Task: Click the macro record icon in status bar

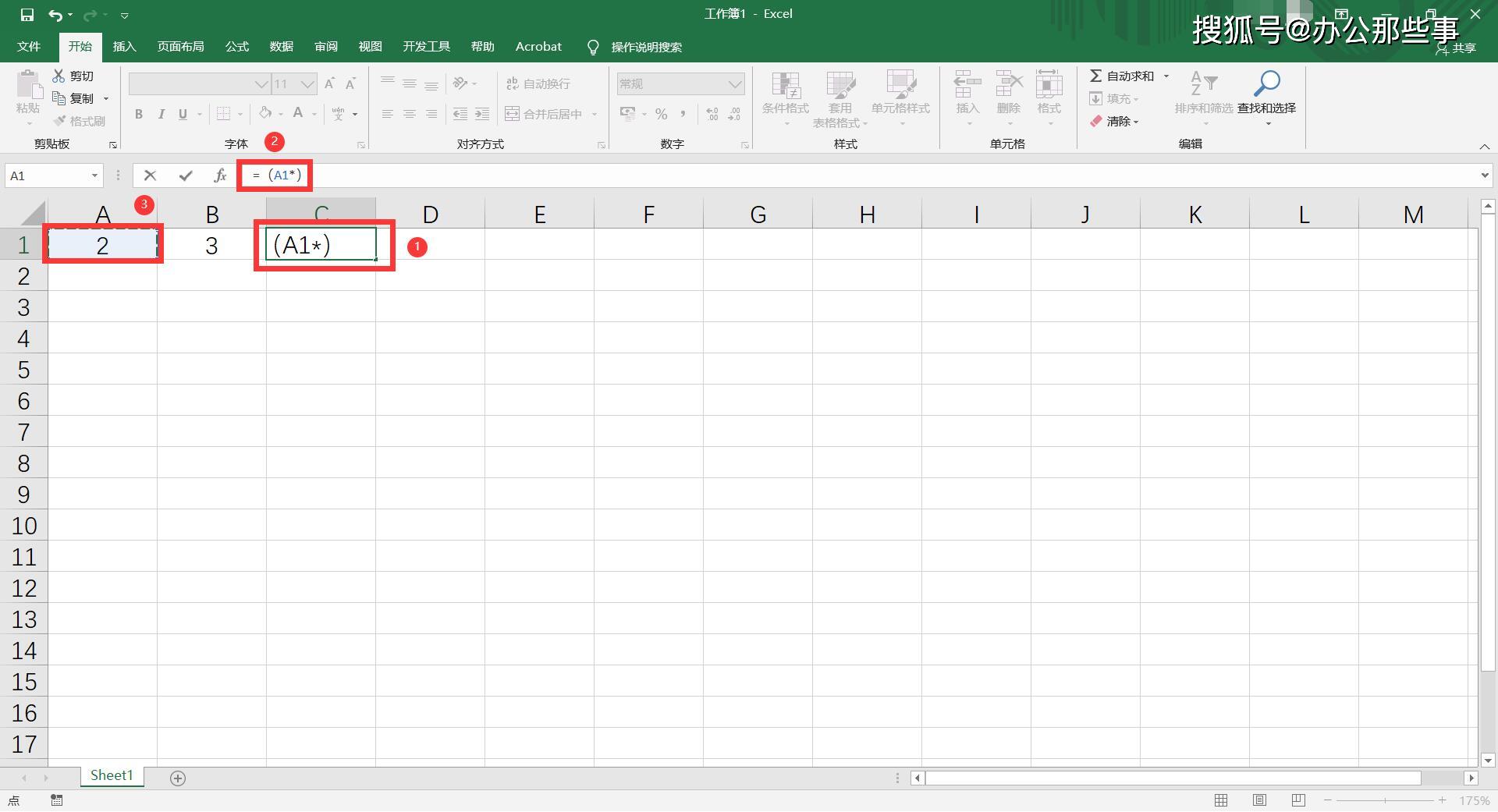Action: tap(56, 800)
